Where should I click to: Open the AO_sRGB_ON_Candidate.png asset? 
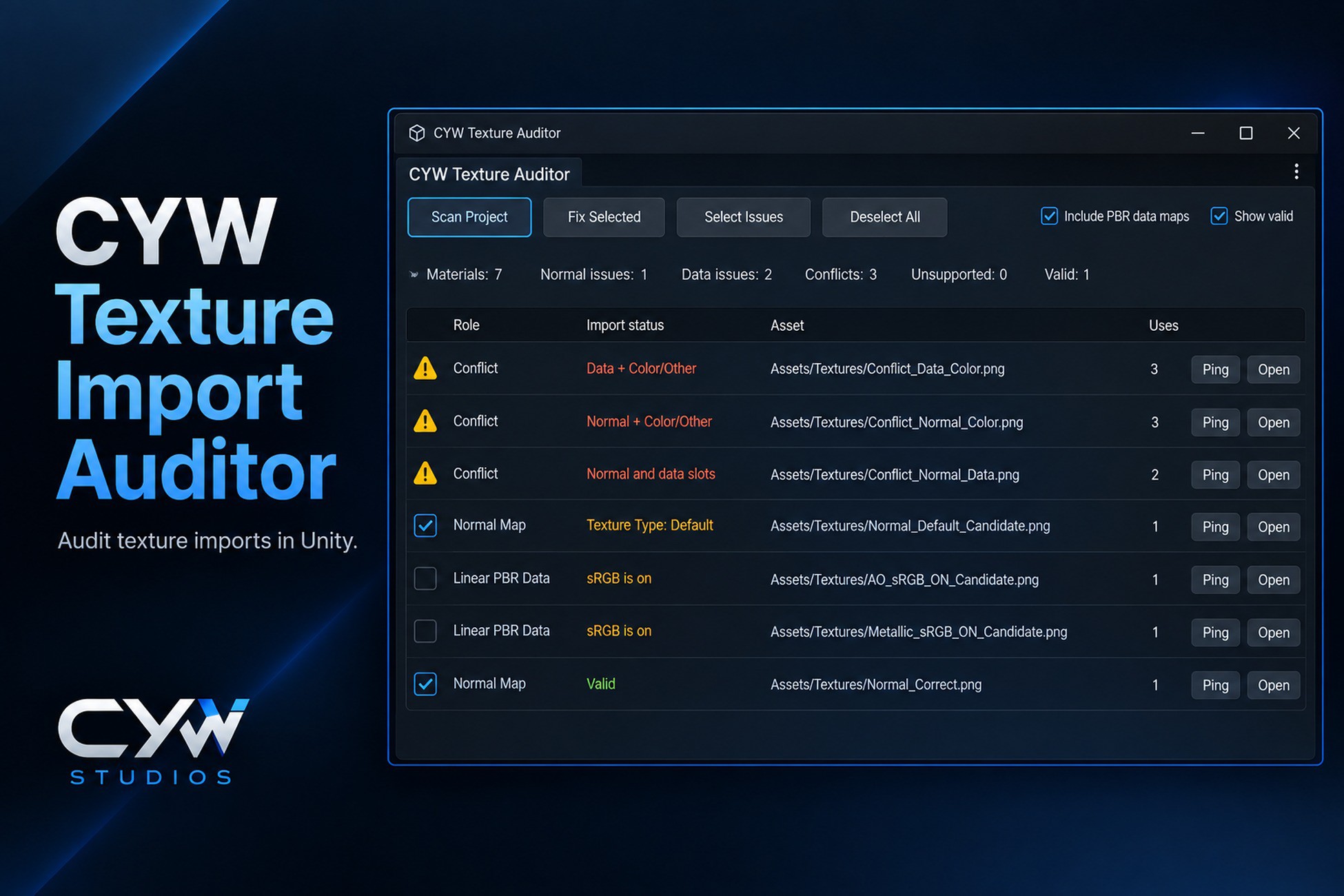pos(1274,580)
